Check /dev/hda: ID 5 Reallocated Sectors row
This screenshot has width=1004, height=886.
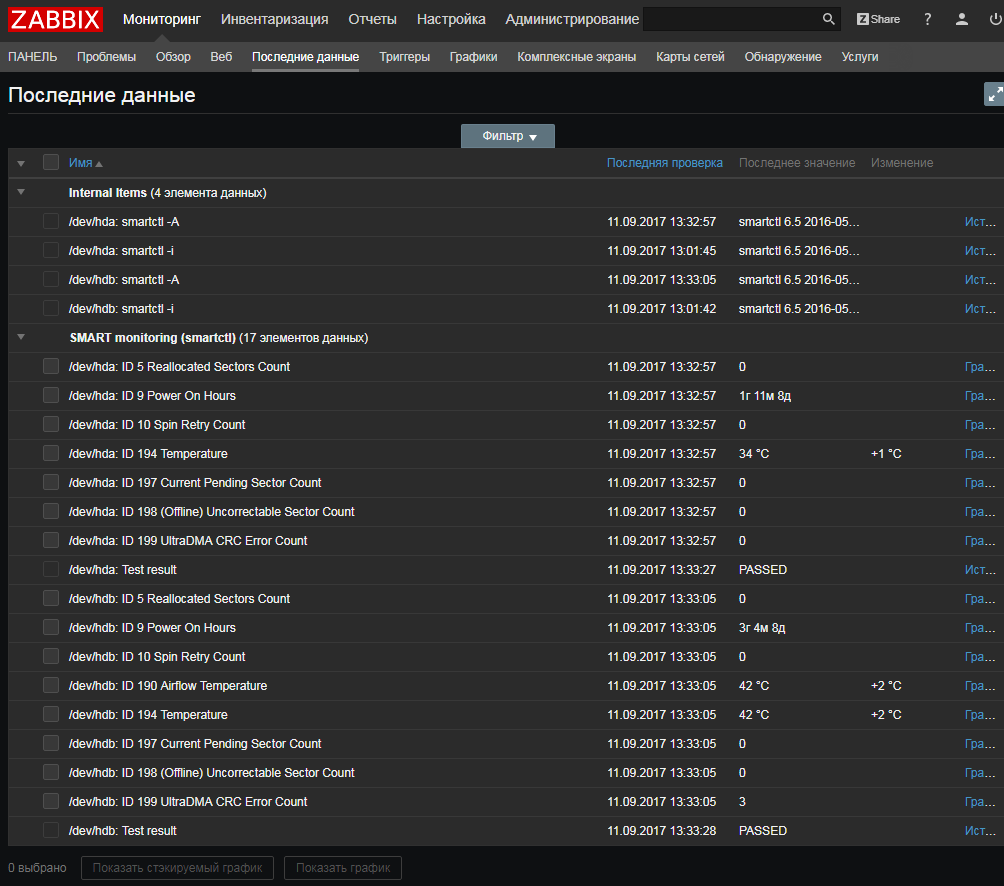(51, 366)
